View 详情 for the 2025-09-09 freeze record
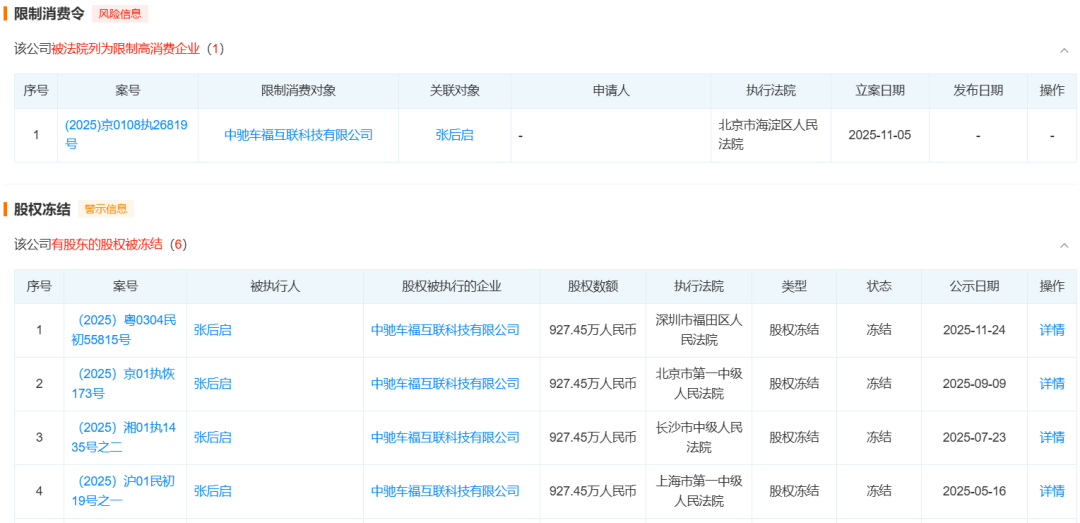Image resolution: width=1080 pixels, height=523 pixels. [1052, 384]
